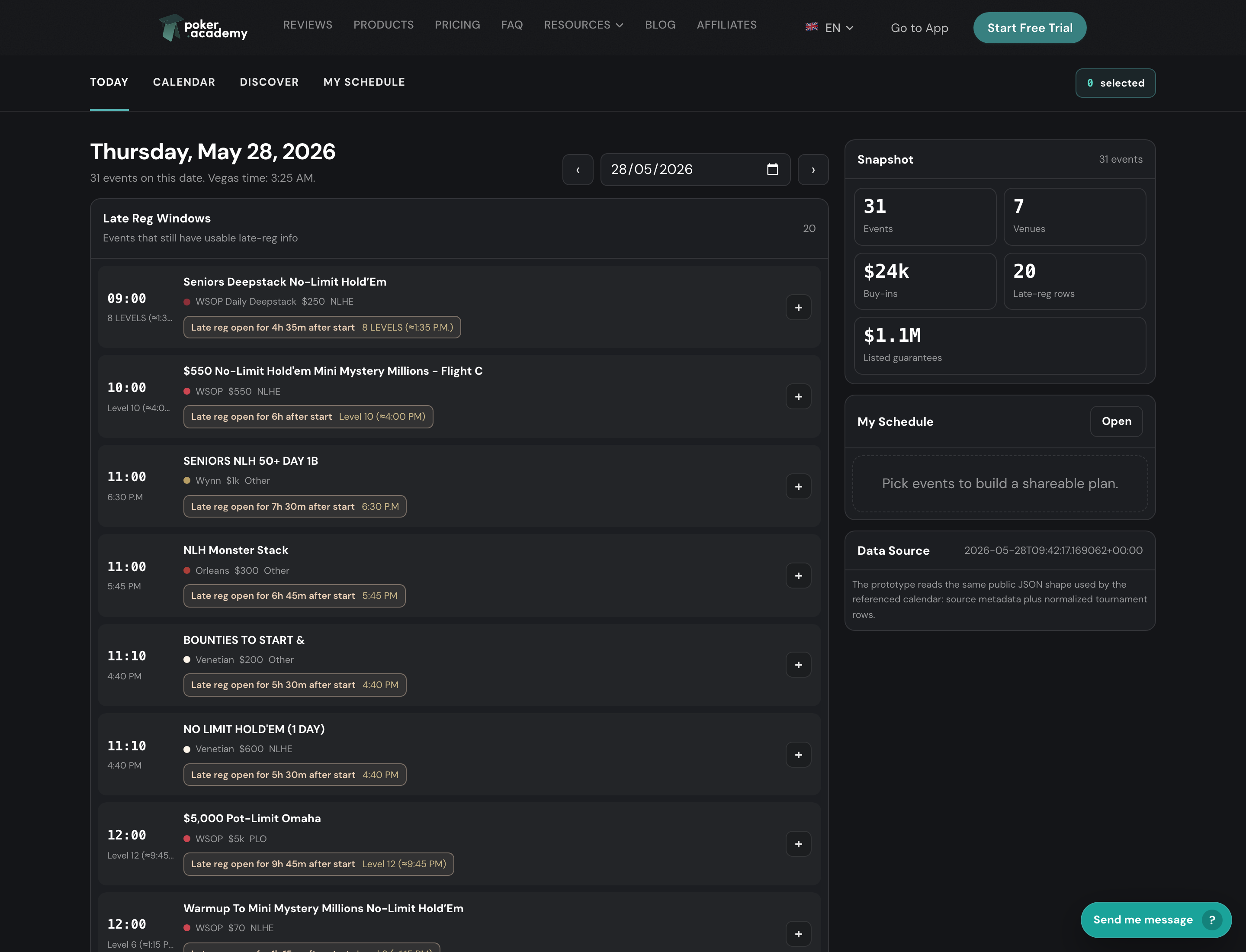Click the 20 Late-reg rows card
Viewport: 1246px width, 952px height.
(1074, 281)
